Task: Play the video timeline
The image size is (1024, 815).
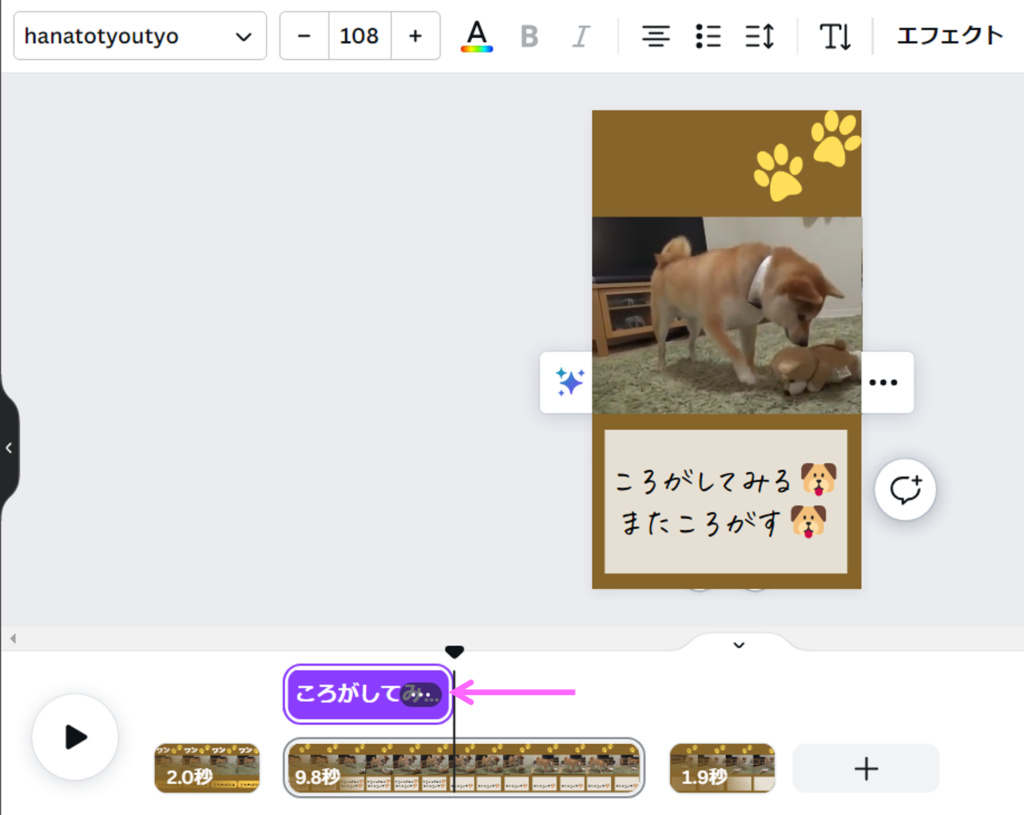Action: [75, 737]
